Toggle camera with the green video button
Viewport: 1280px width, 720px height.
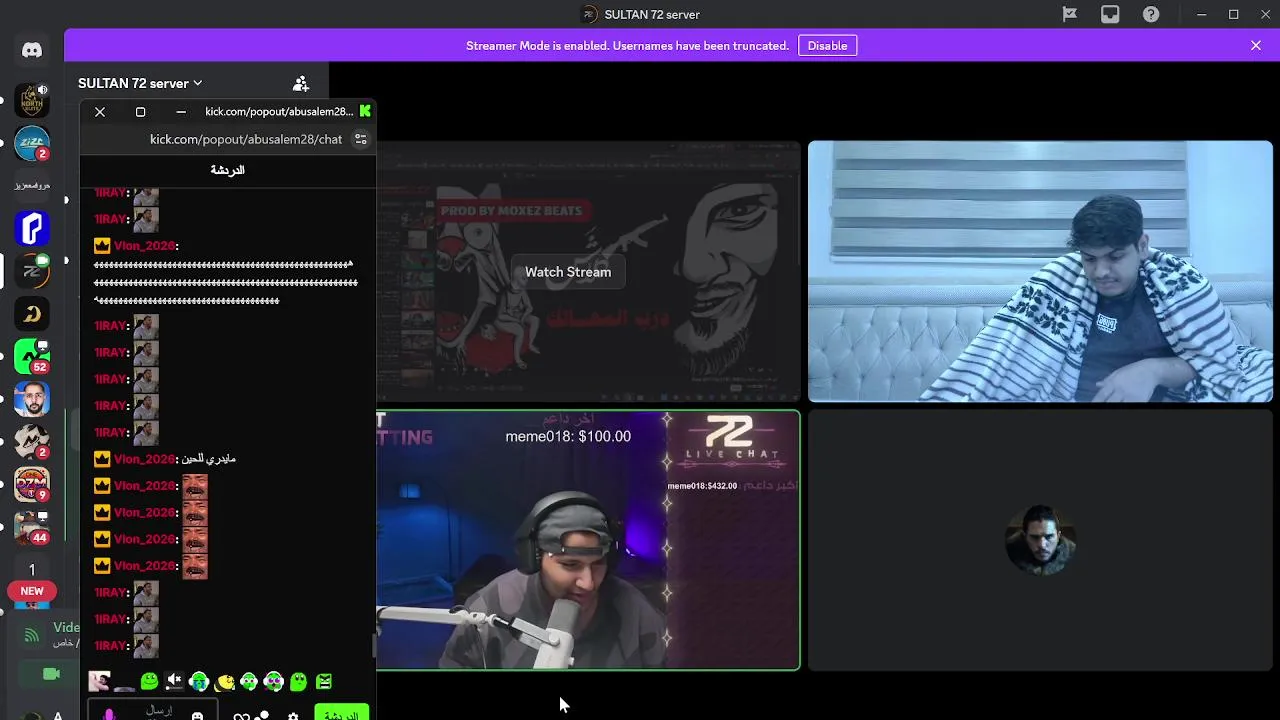[x=52, y=675]
